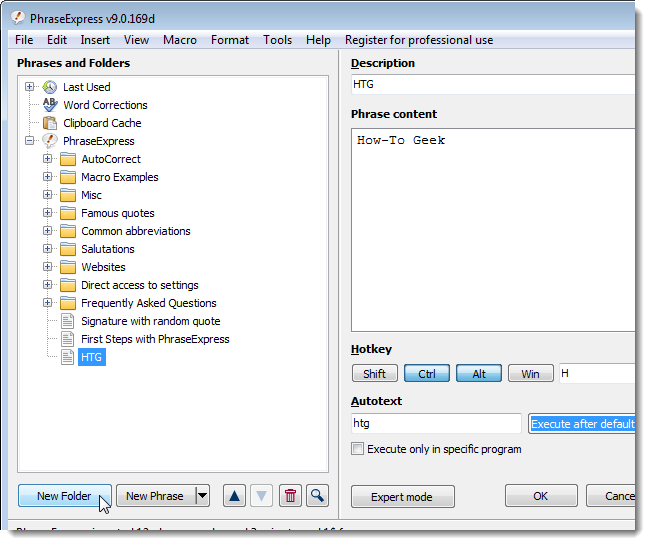
Task: Click the New Phrase button
Action: [155, 496]
